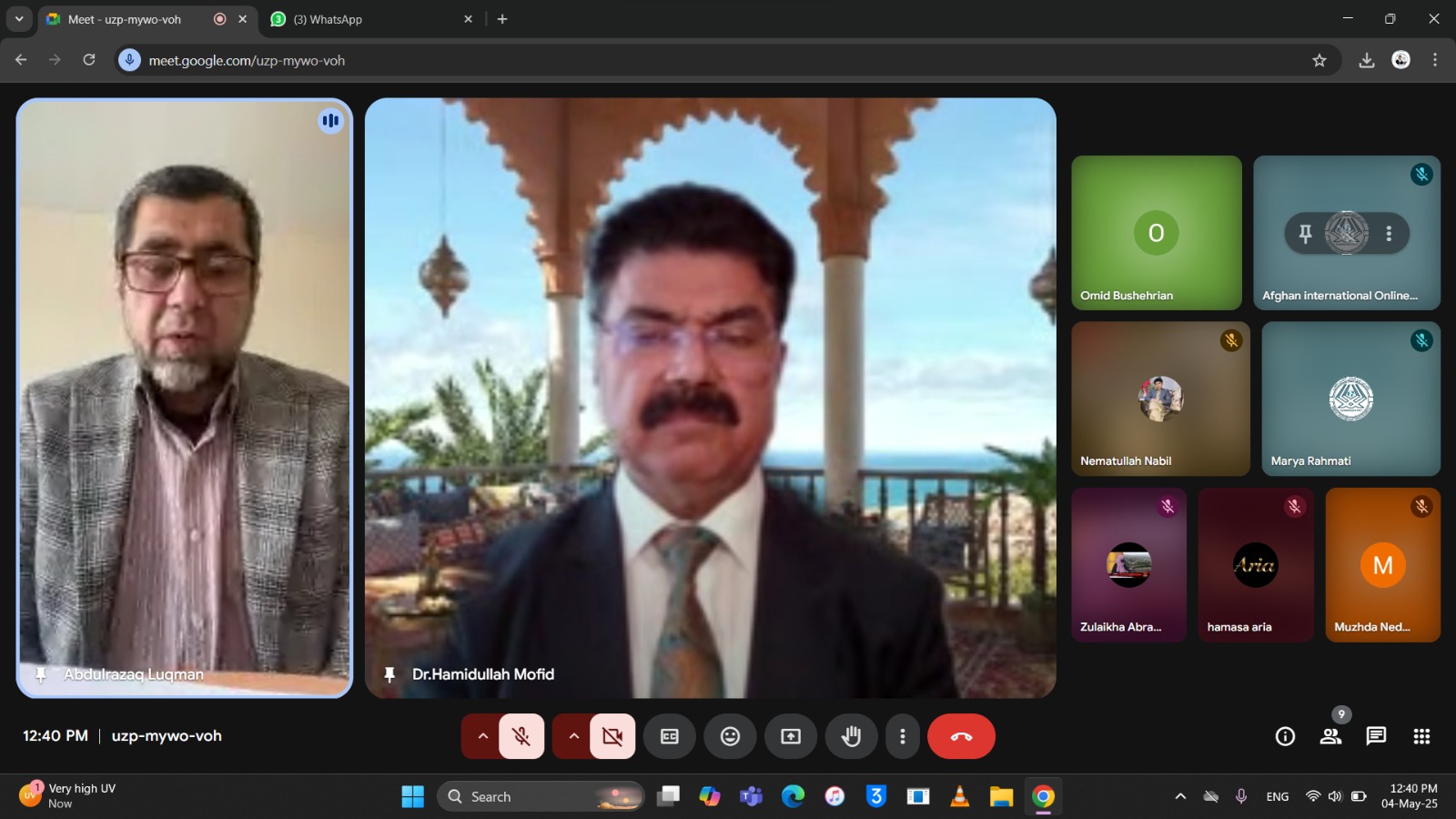Screen dimensions: 1456x819
Task: Unpin Afghan international Online tile
Action: click(1305, 234)
